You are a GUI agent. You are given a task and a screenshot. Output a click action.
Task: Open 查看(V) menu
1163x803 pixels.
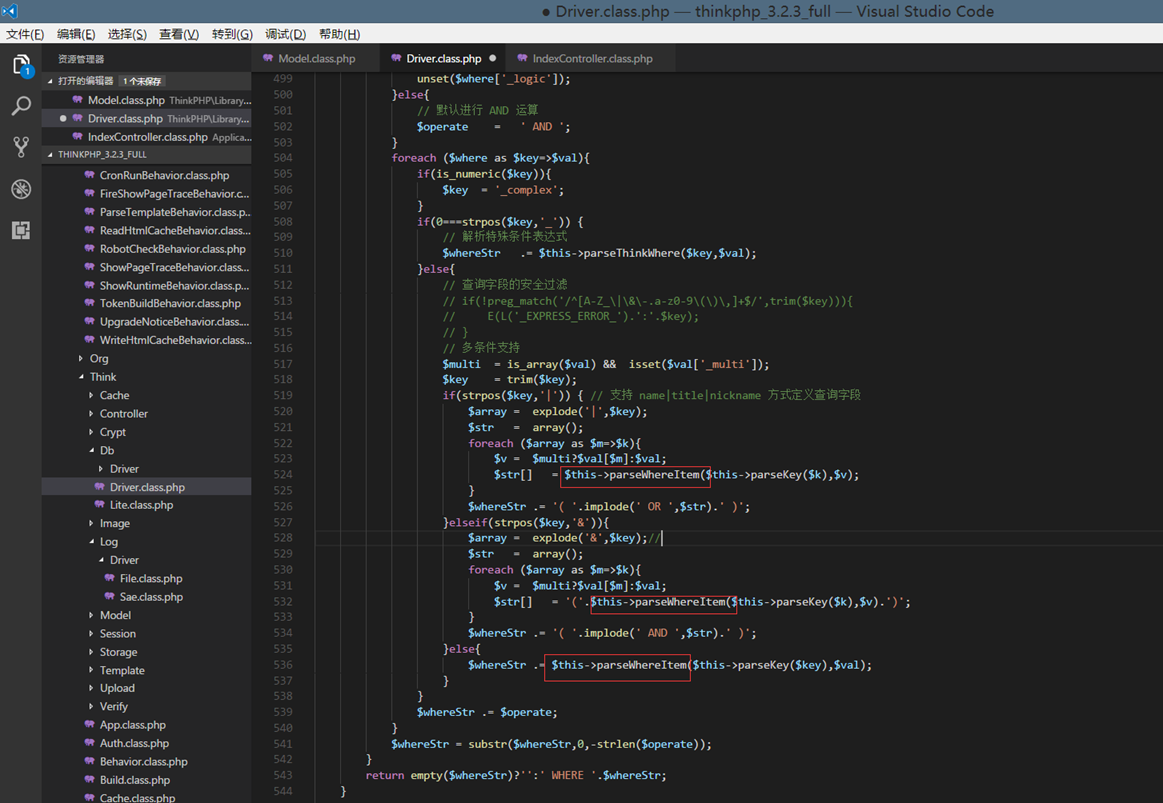tap(179, 34)
